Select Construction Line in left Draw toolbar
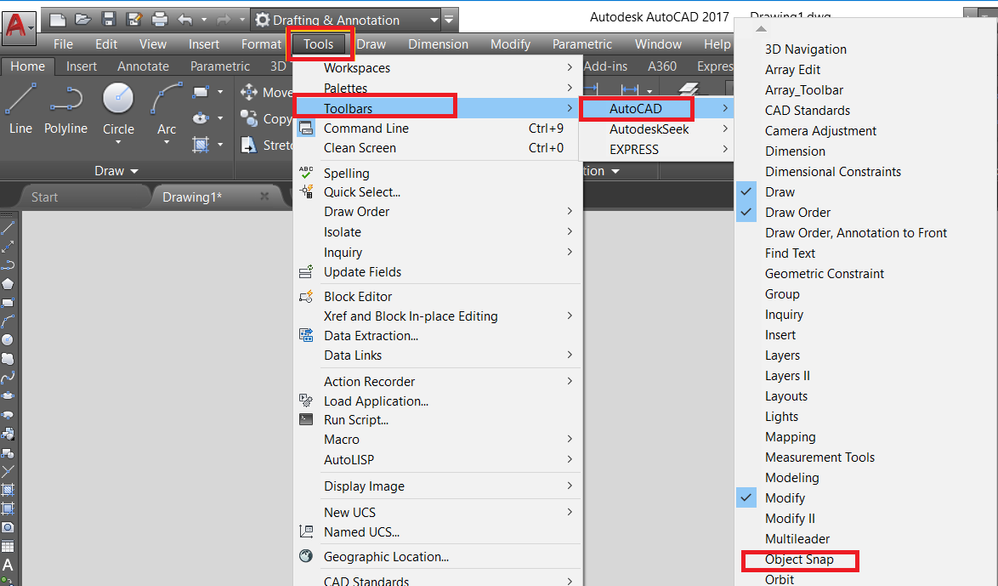This screenshot has height=586, width=998. click(x=8, y=246)
